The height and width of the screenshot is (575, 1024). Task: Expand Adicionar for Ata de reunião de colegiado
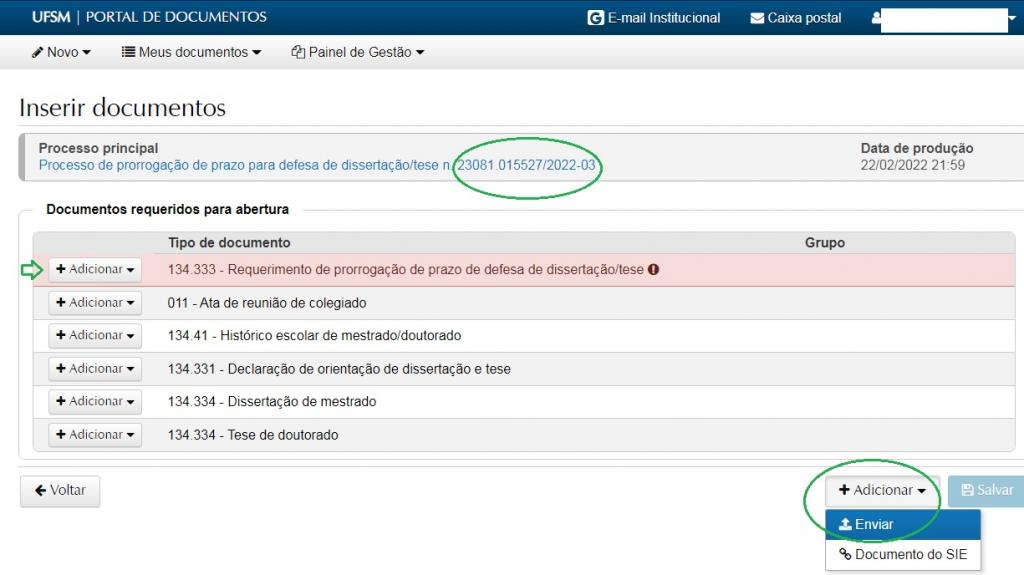click(95, 302)
